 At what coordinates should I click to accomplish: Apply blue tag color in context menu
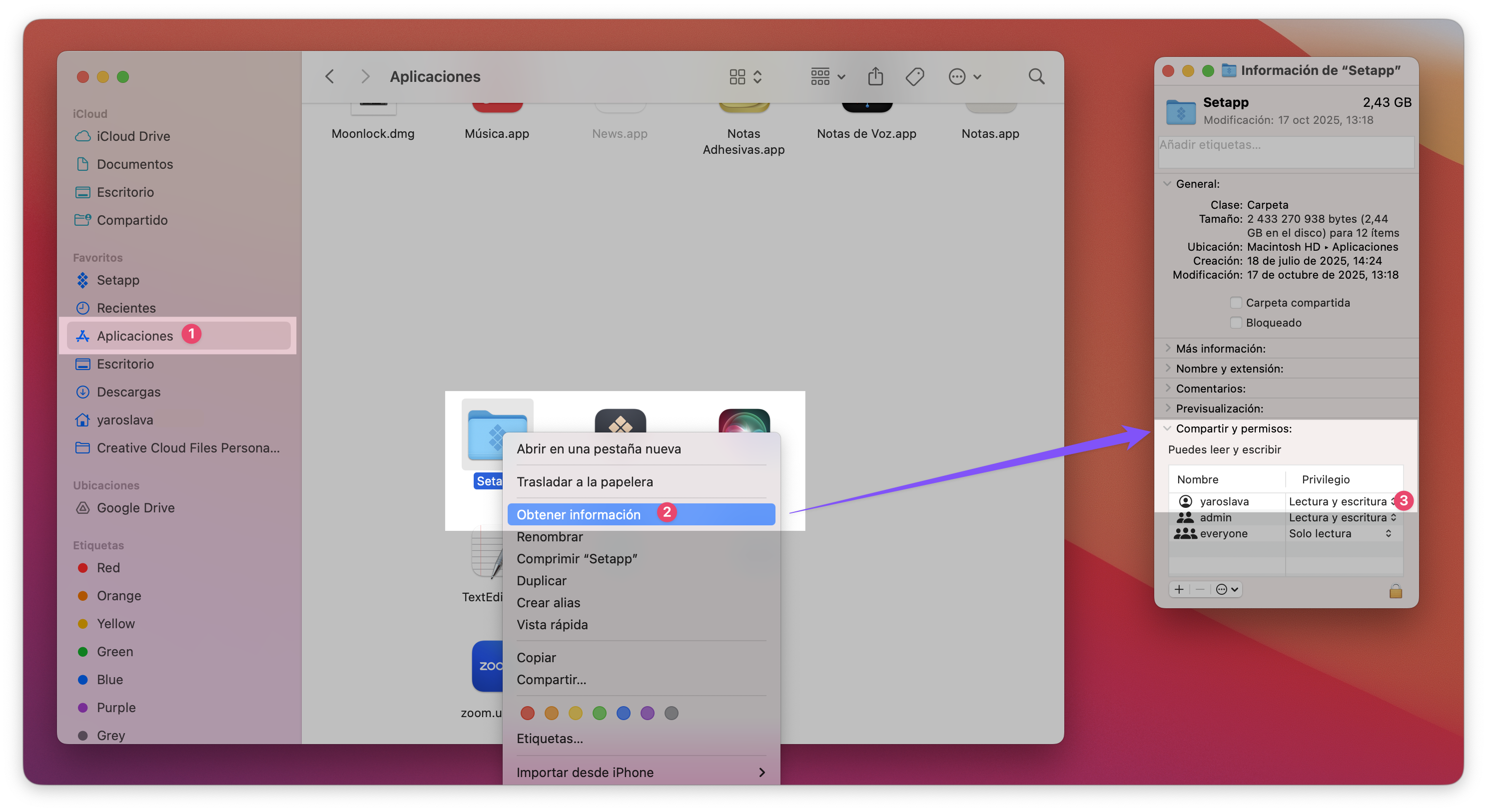tap(624, 713)
